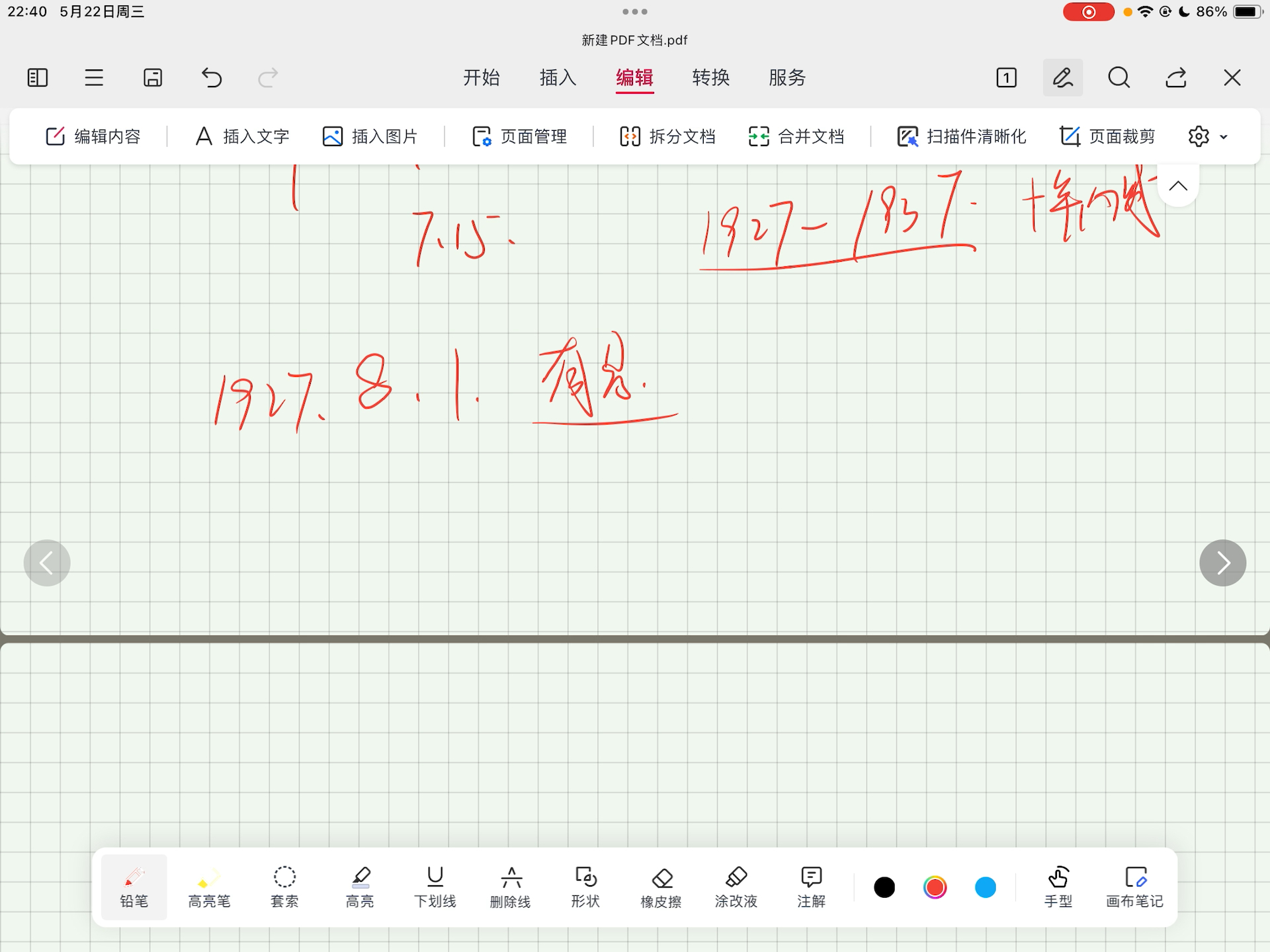Go to the next page arrow
1270x952 pixels.
(x=1223, y=563)
